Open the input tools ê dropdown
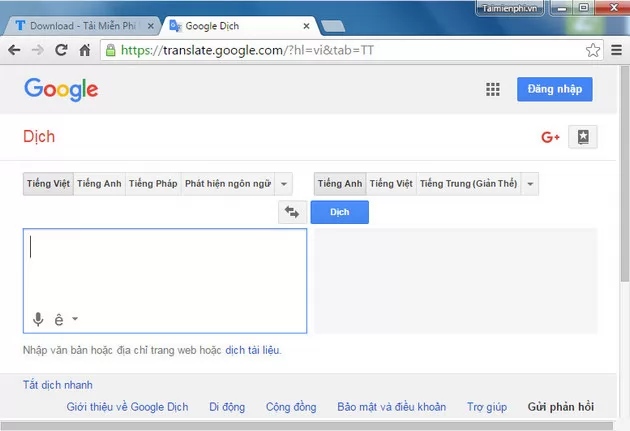This screenshot has height=431, width=630. [x=66, y=320]
